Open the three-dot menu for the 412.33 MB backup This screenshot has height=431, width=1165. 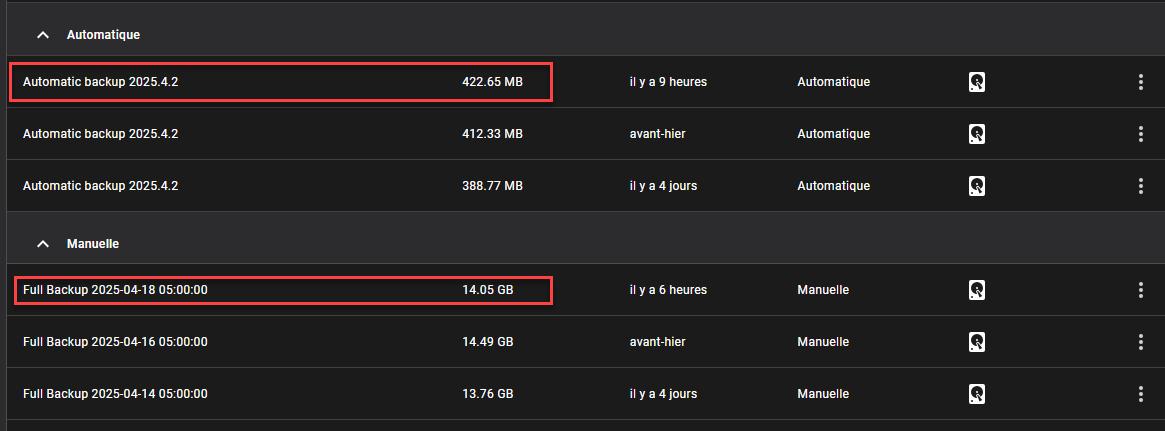click(x=1140, y=134)
